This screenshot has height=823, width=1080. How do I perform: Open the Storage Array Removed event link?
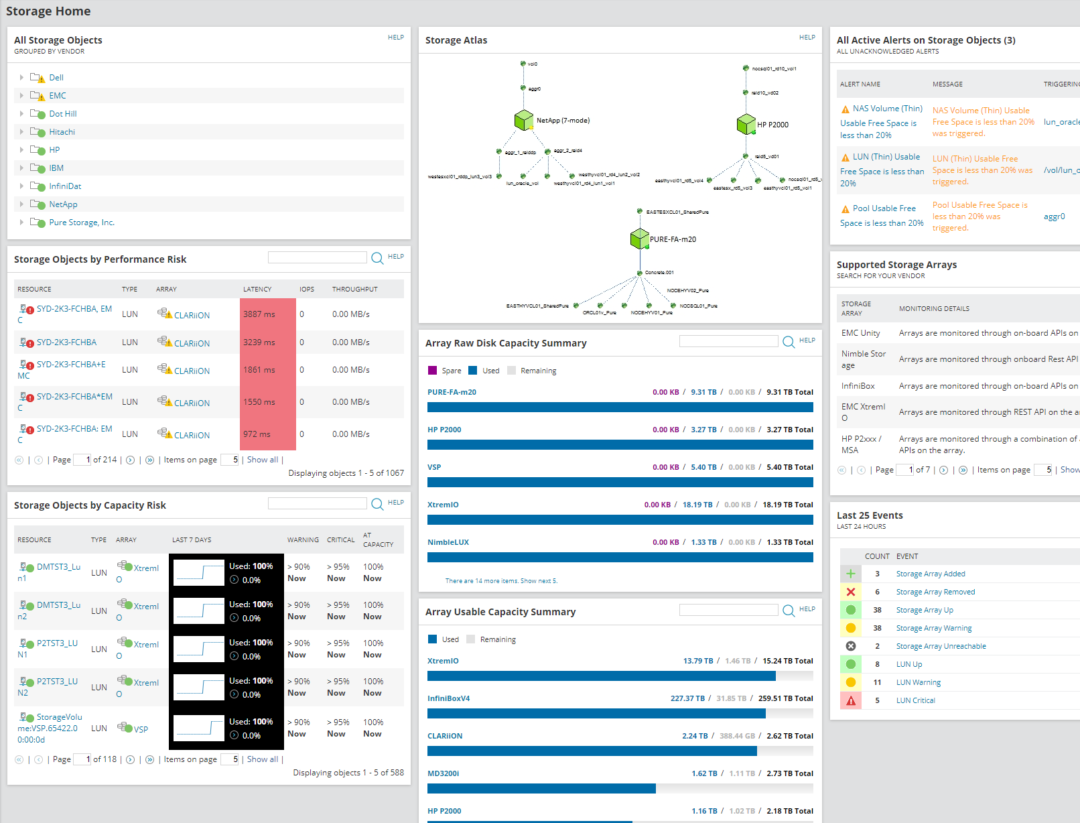[x=935, y=592]
